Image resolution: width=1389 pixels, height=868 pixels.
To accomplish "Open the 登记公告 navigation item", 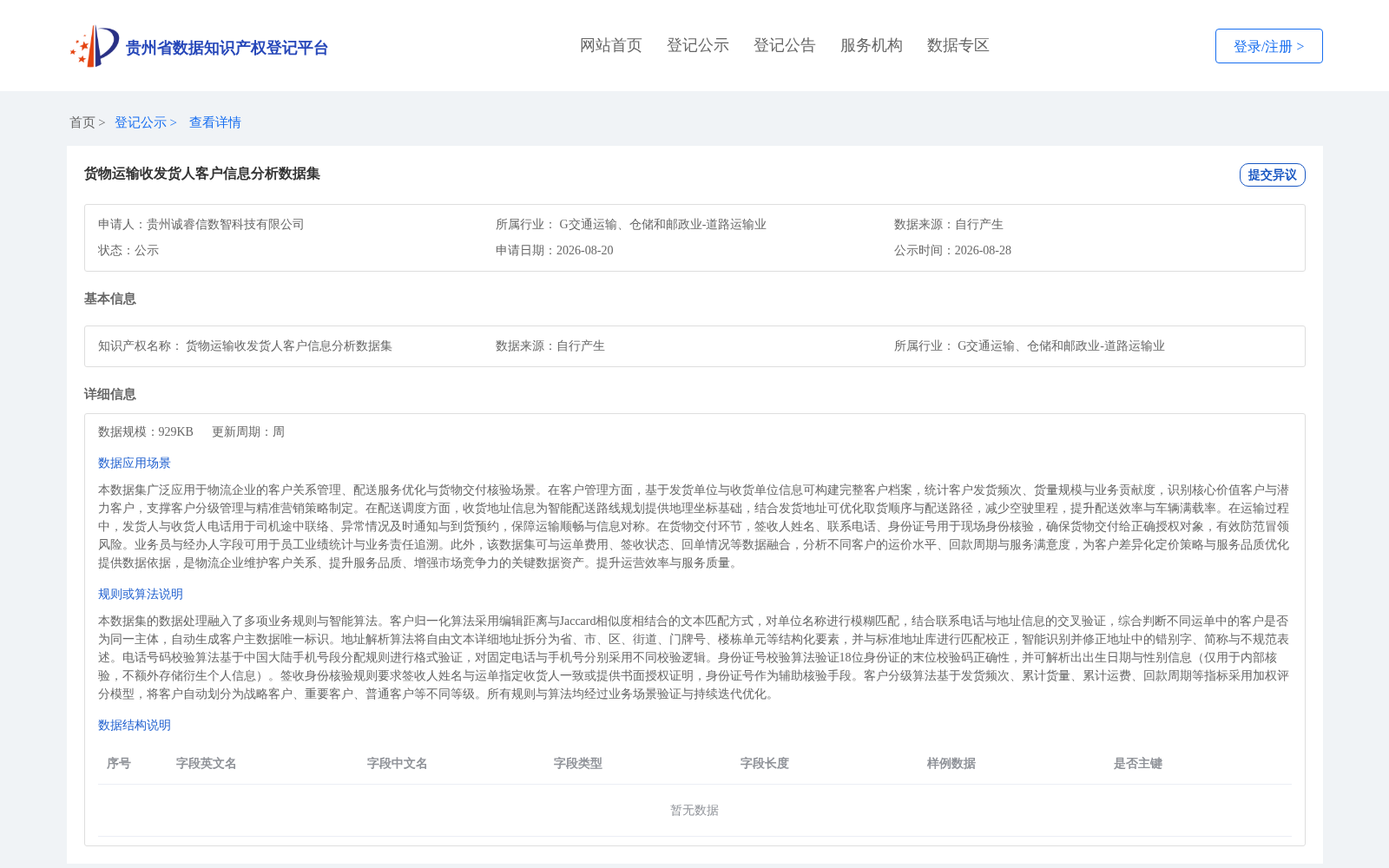I will pos(785,45).
